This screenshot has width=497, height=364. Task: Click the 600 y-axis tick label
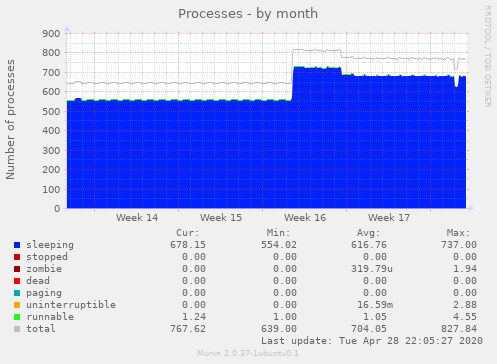coord(51,92)
